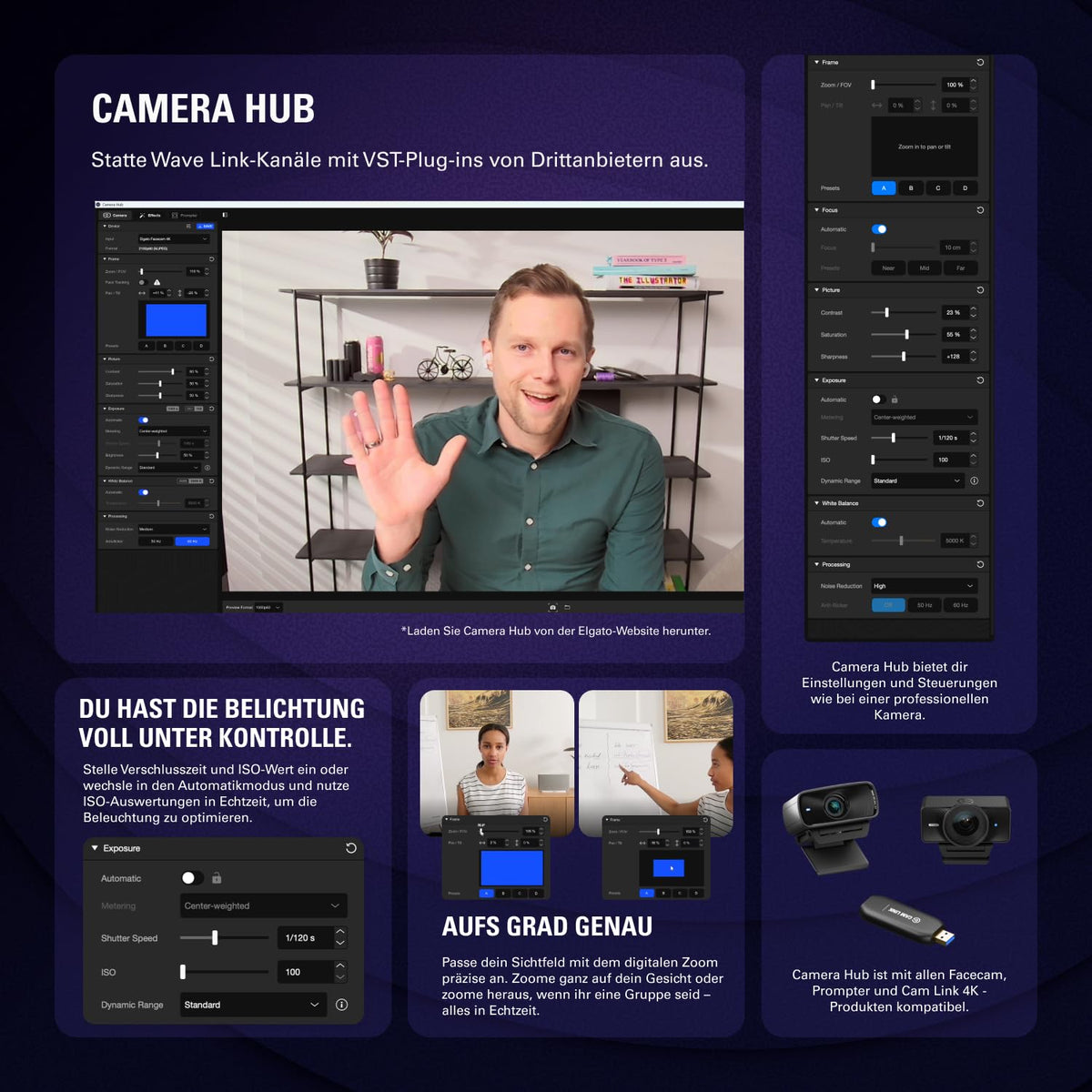1092x1092 pixels.
Task: Click the reset icon in the enlarged Exposure panel
Action: click(x=350, y=848)
